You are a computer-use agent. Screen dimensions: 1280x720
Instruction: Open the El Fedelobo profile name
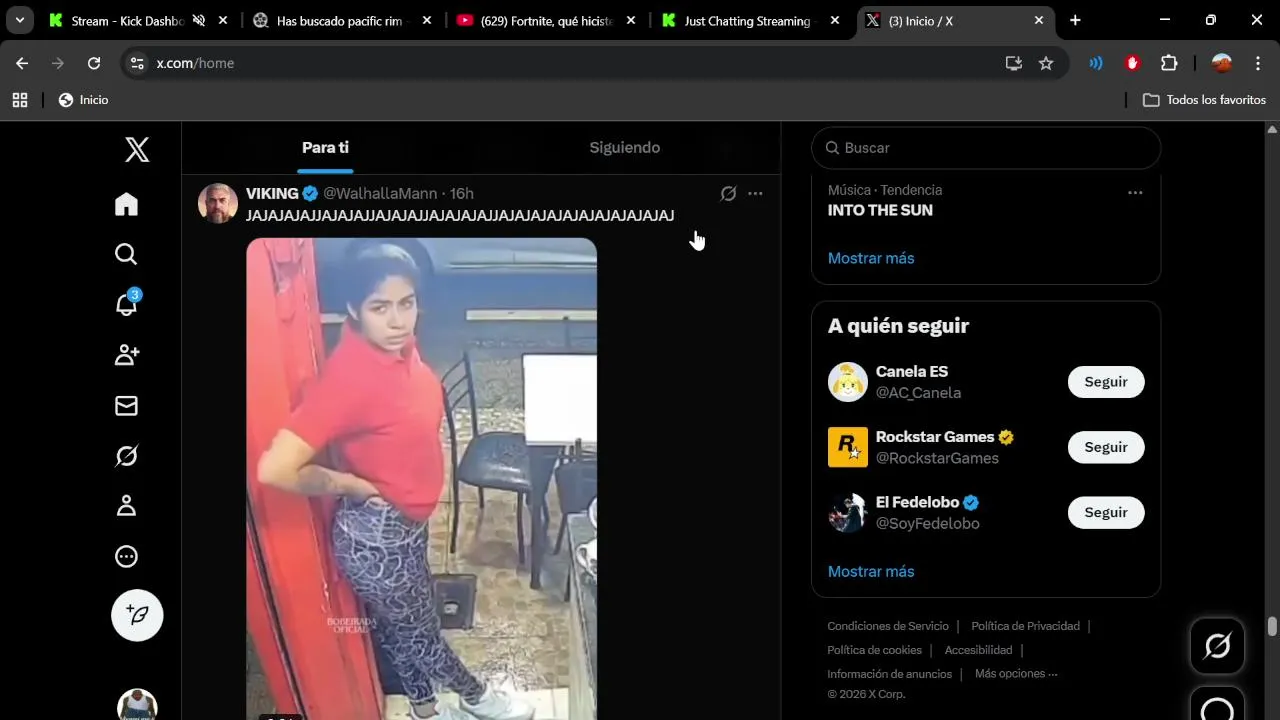917,502
